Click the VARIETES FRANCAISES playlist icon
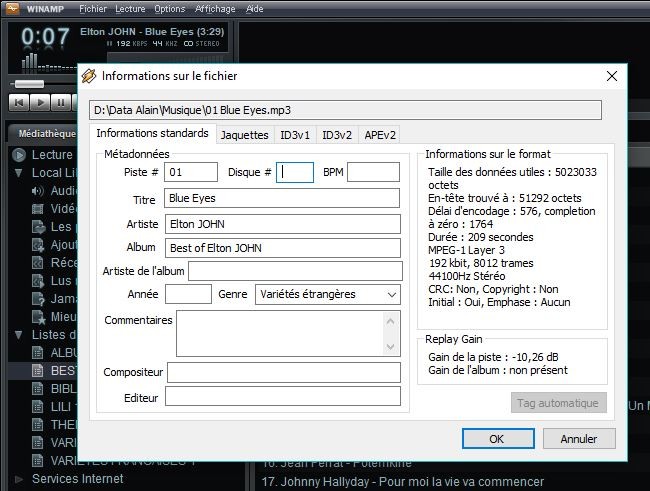This screenshot has height=491, width=650. point(37,460)
